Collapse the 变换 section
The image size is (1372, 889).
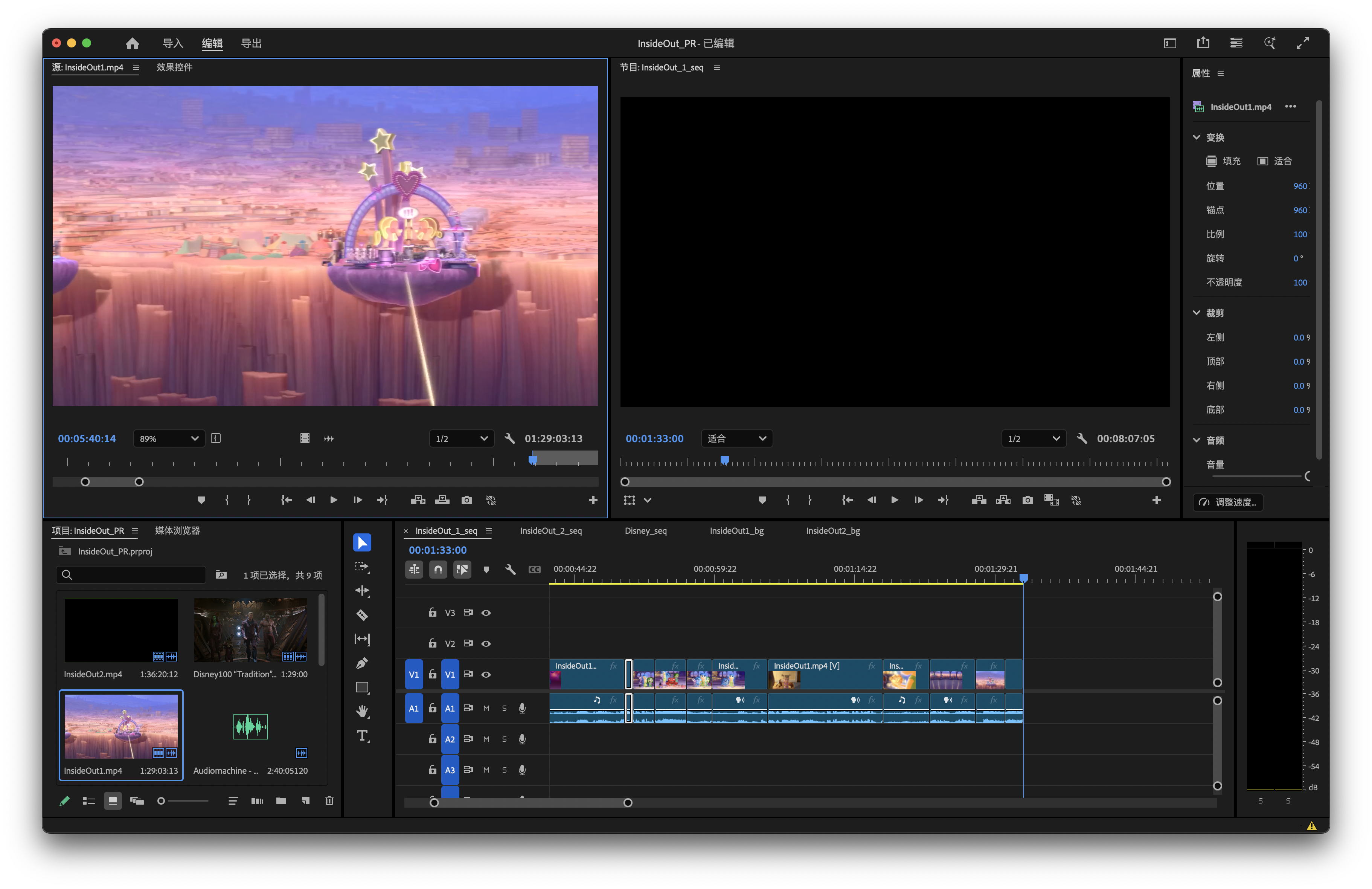click(1196, 137)
